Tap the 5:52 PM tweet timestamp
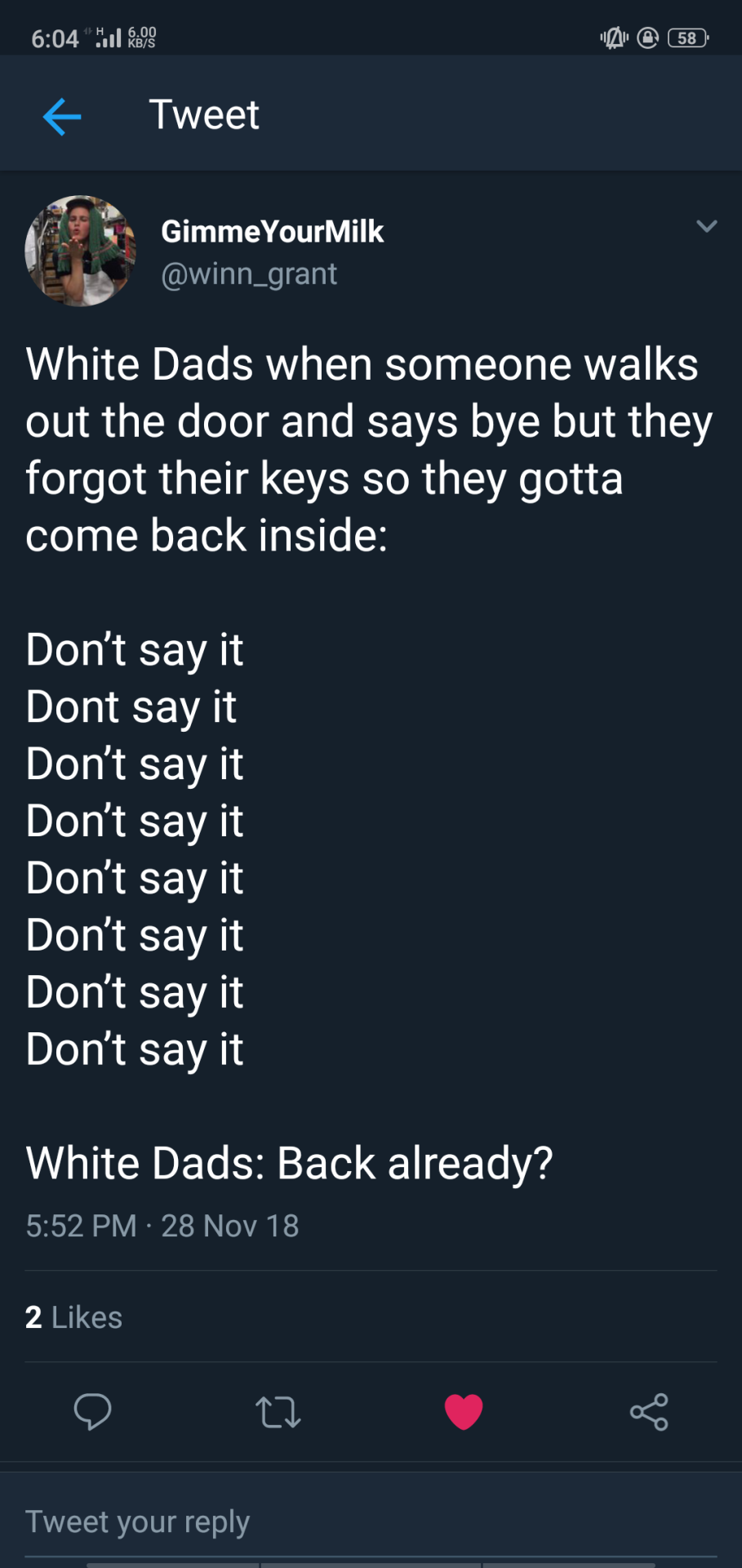This screenshot has height=1568, width=742. (81, 1226)
